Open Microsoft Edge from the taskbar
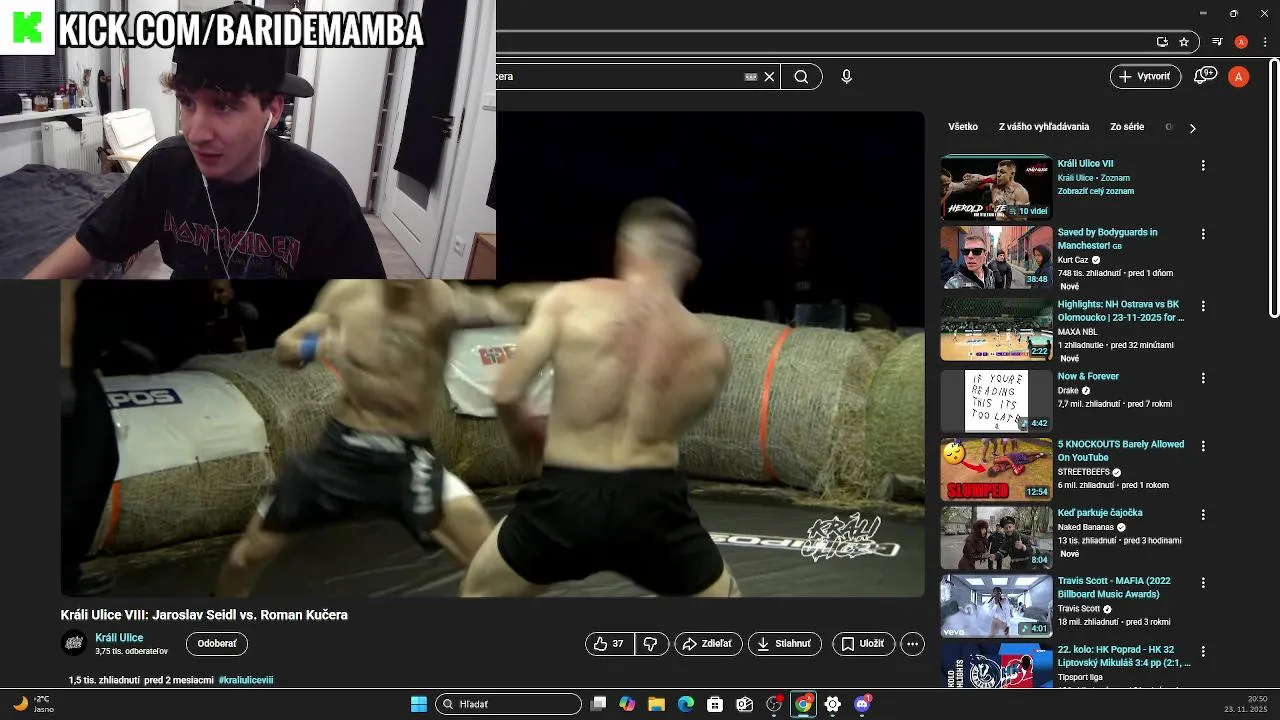The height and width of the screenshot is (720, 1280). click(x=686, y=704)
